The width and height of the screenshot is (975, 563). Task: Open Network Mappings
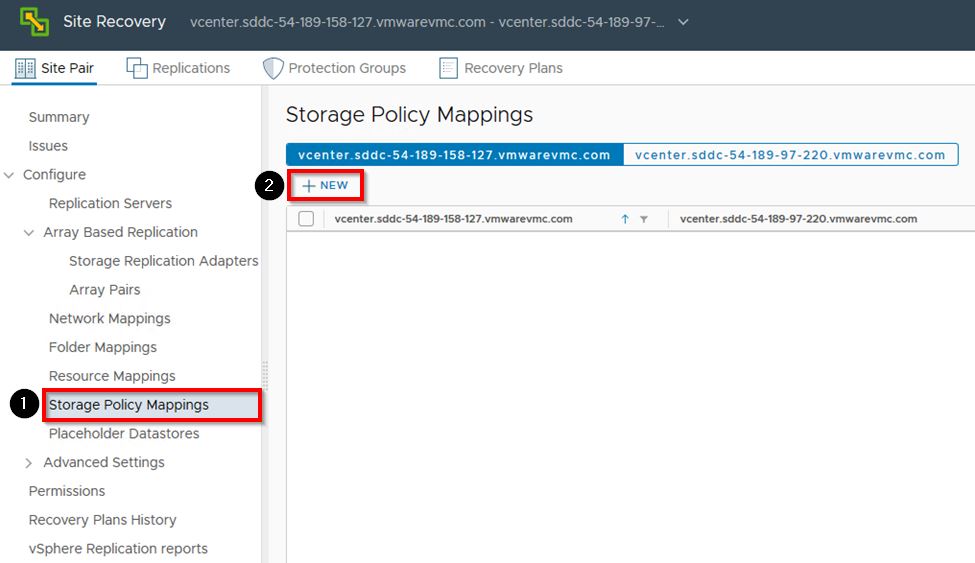tap(109, 319)
